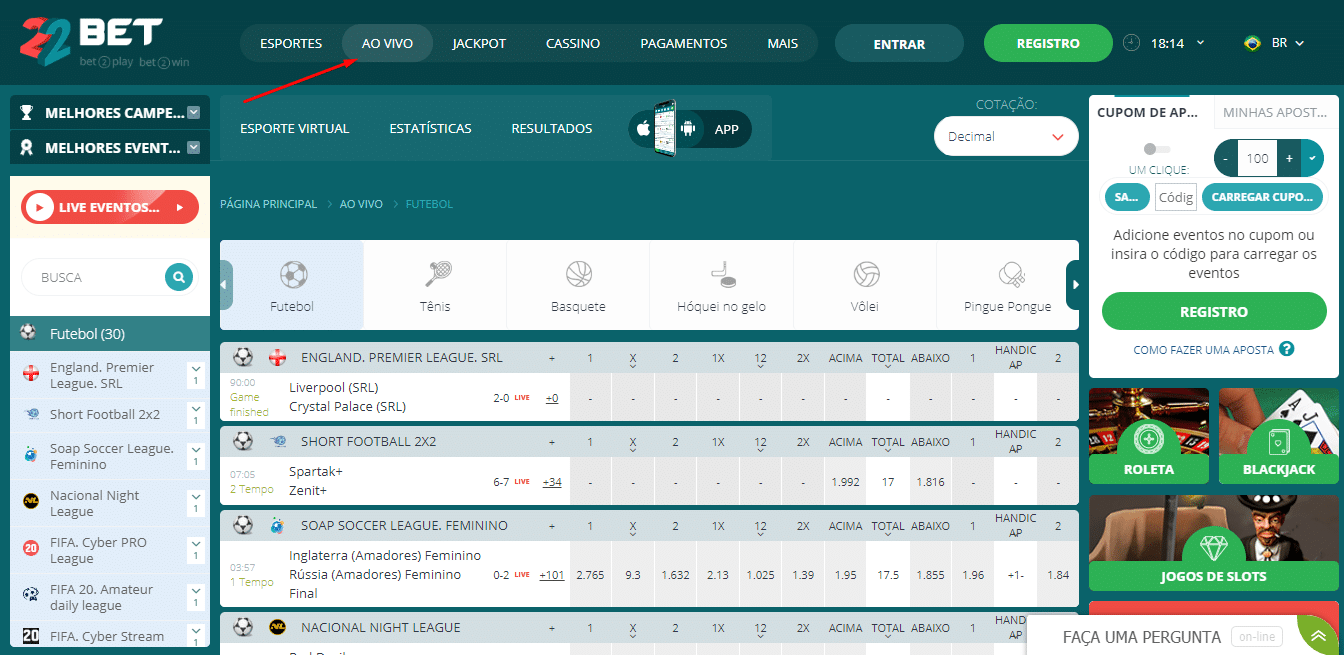Click the Nacional Night League sidebar logo

click(30, 503)
